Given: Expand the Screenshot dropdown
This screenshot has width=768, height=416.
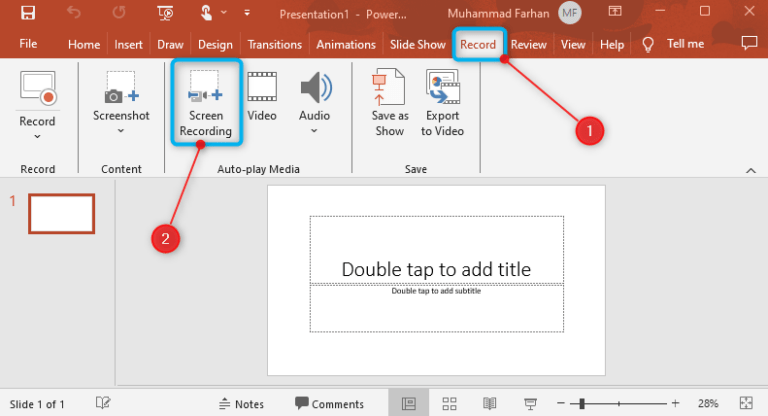Looking at the screenshot, I should point(121,130).
